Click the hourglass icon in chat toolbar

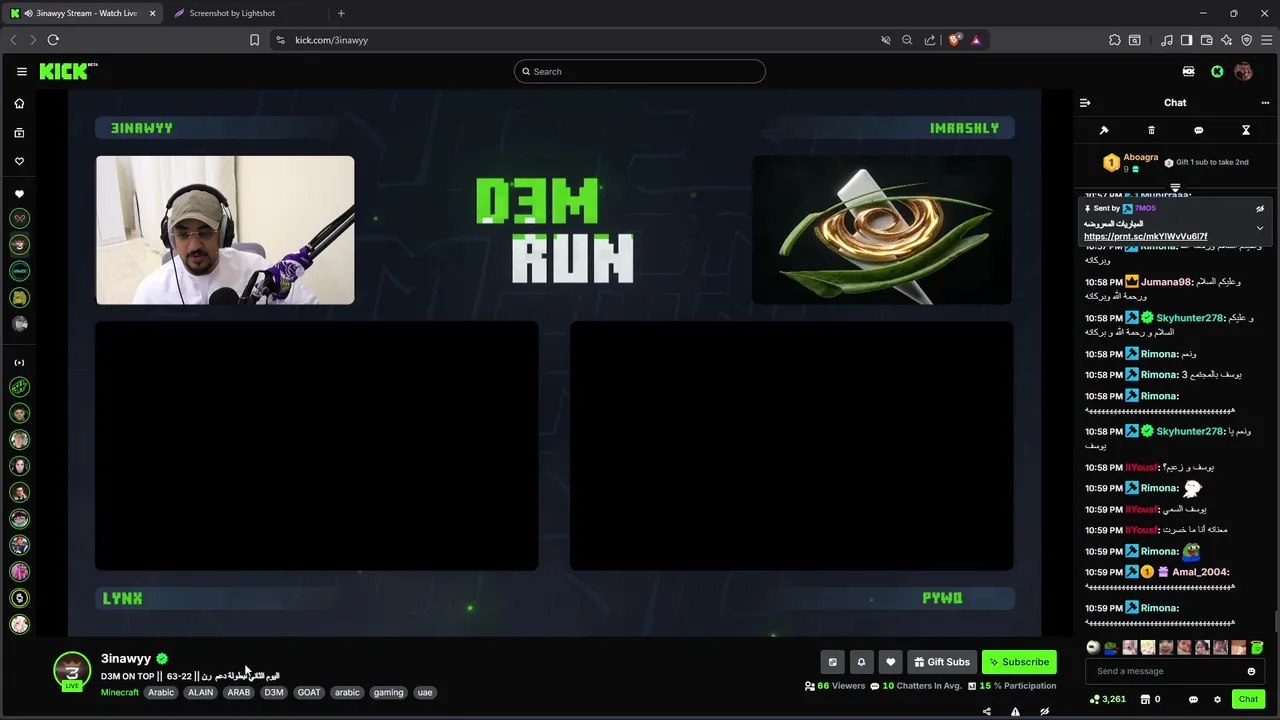(x=1246, y=130)
